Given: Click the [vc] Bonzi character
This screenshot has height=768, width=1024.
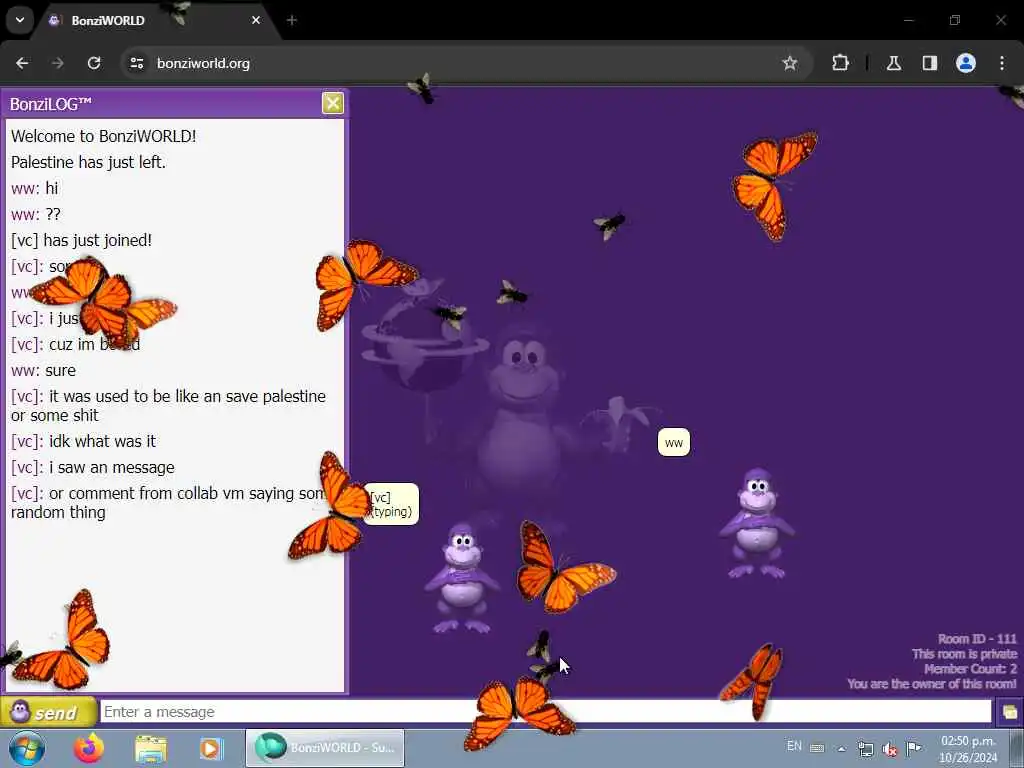Looking at the screenshot, I should tap(462, 578).
